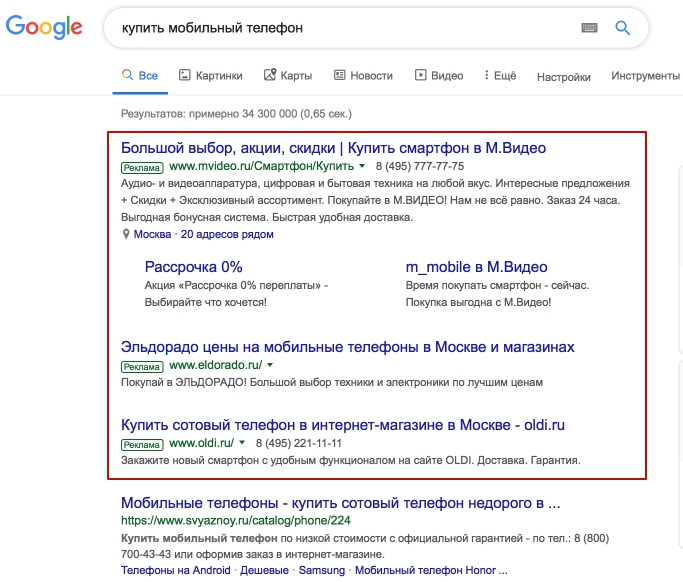
Task: Switch to the Картинки tab
Action: tap(210, 76)
